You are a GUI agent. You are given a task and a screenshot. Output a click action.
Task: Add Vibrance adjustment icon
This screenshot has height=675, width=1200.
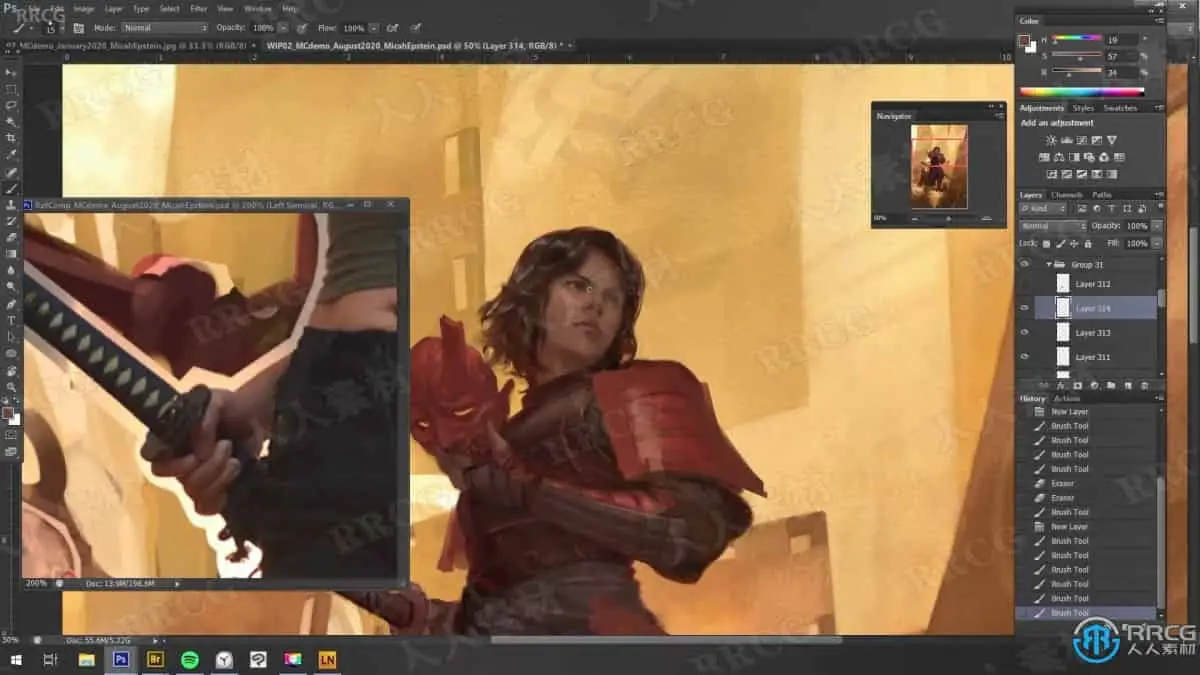[1112, 140]
